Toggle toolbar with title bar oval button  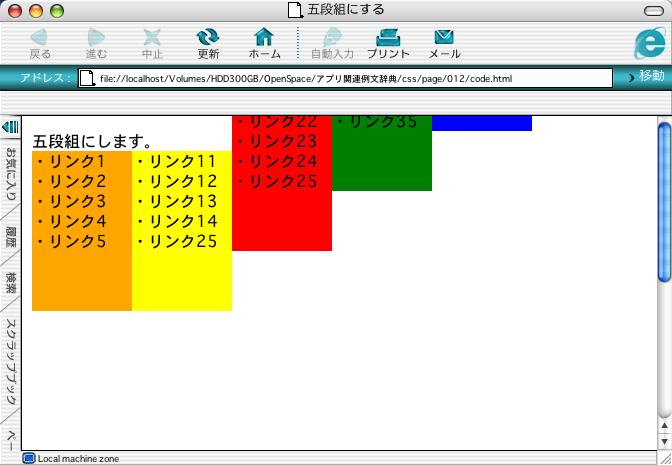(655, 10)
